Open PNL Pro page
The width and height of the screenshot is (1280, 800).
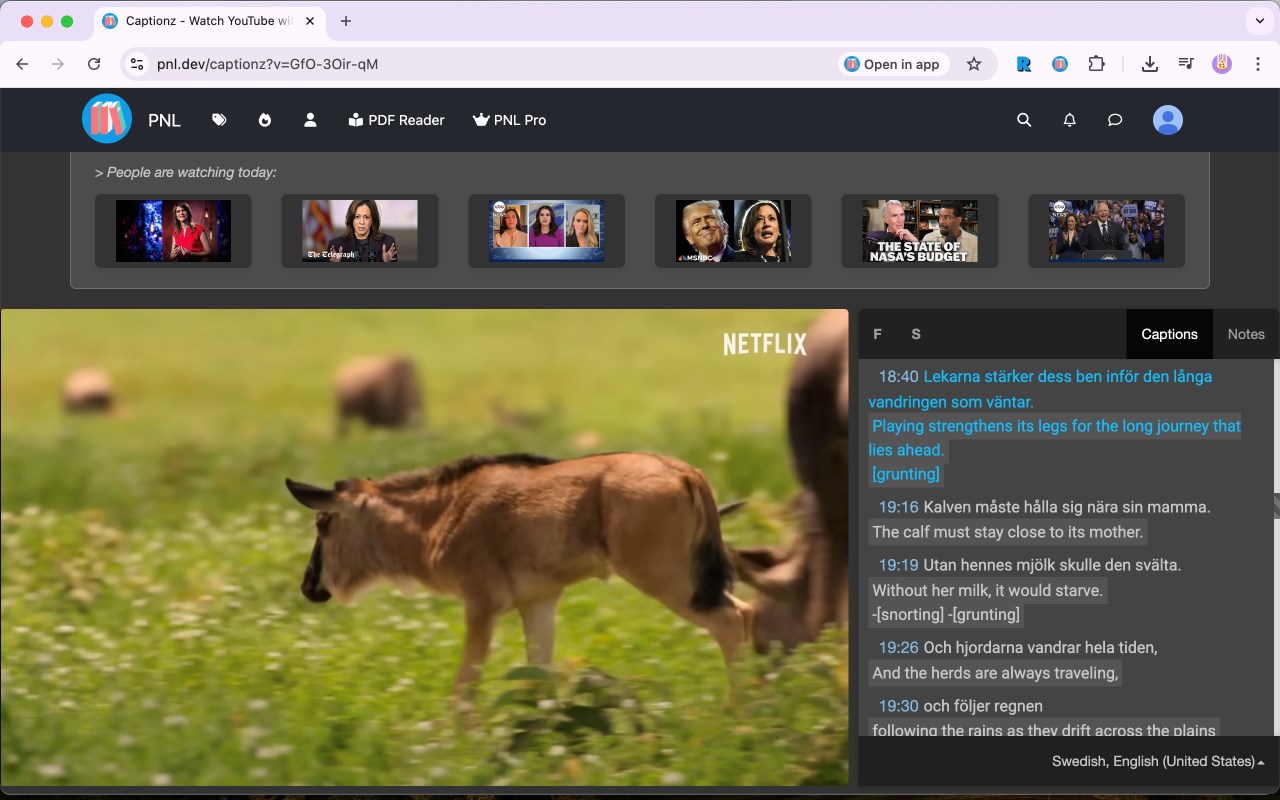pos(509,120)
